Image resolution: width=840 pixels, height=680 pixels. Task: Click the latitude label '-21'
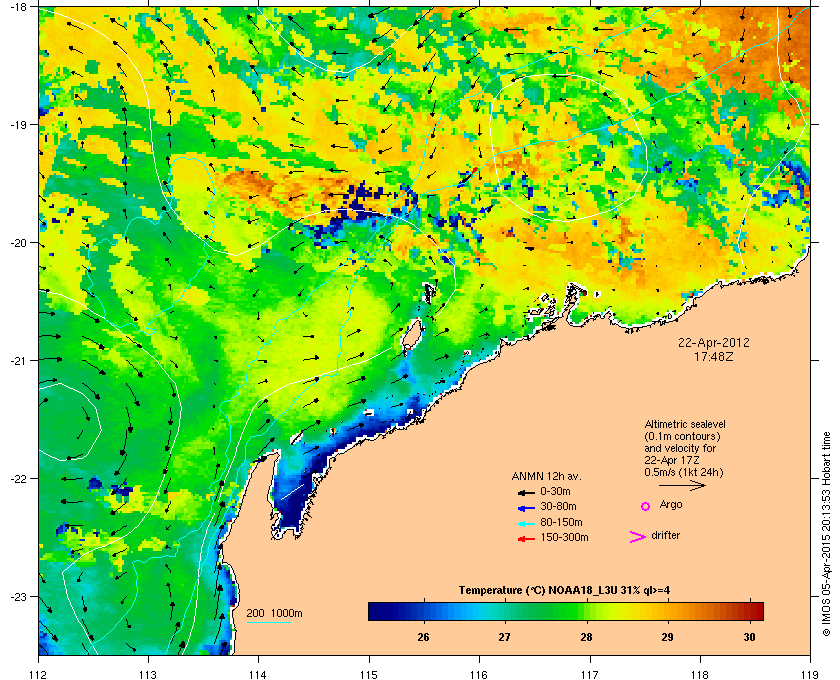18,361
